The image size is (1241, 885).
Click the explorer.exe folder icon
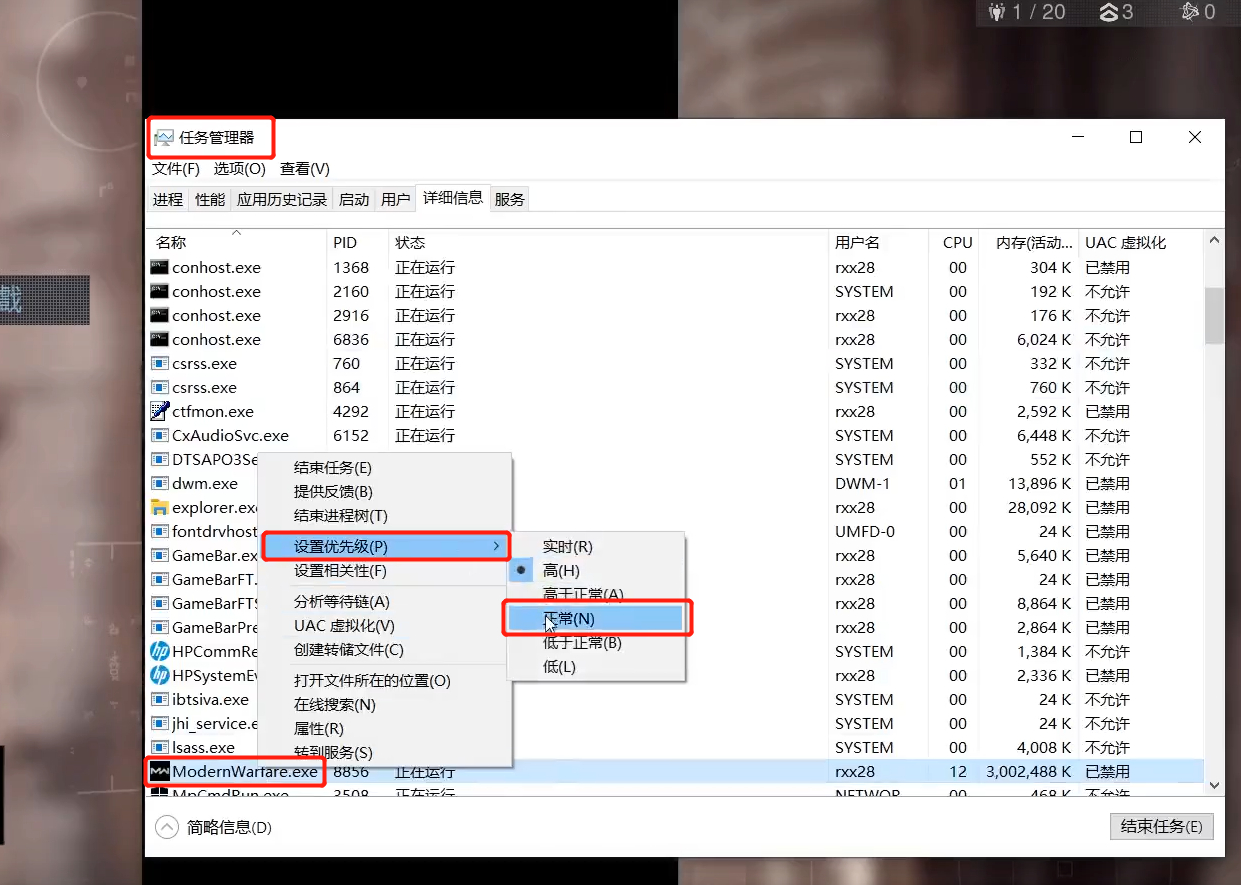159,507
